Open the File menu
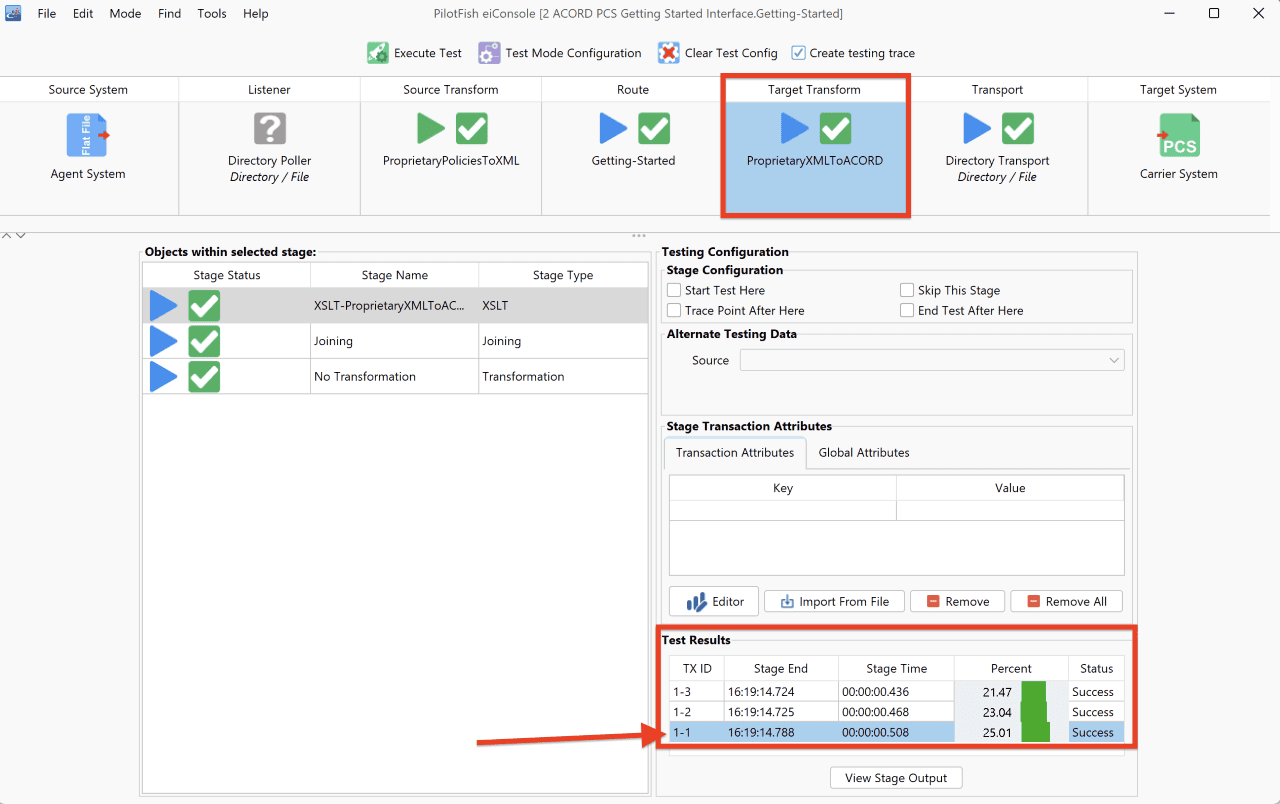 (47, 14)
